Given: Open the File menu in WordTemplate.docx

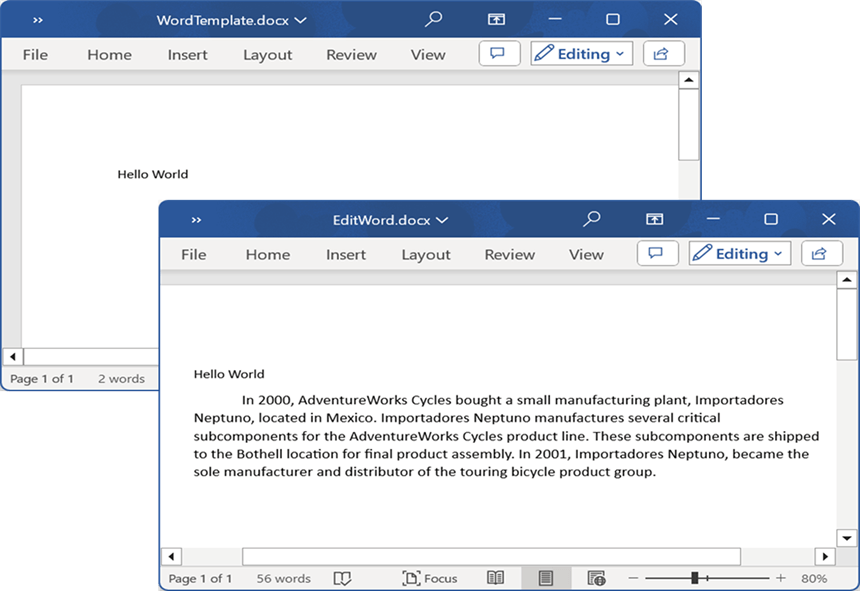Looking at the screenshot, I should (35, 55).
